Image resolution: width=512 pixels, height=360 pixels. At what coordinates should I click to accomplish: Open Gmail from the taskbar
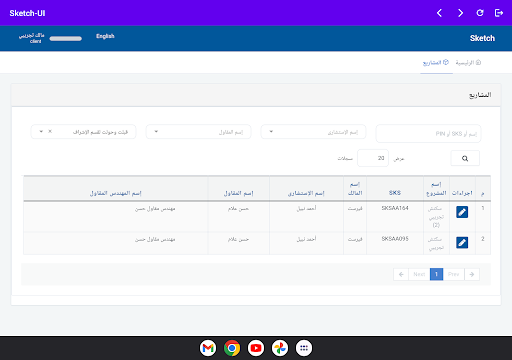pyautogui.click(x=208, y=348)
